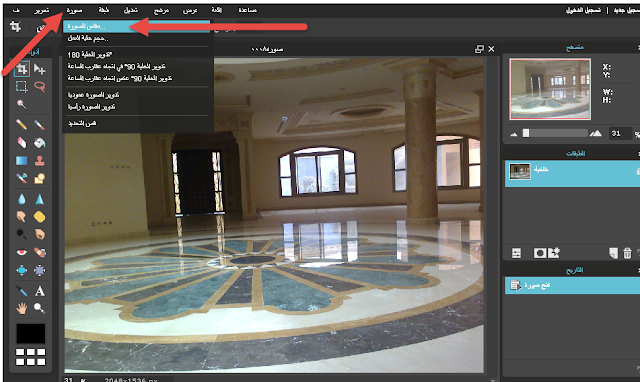
Task: Select the background layer thumbnail
Action: tap(520, 171)
